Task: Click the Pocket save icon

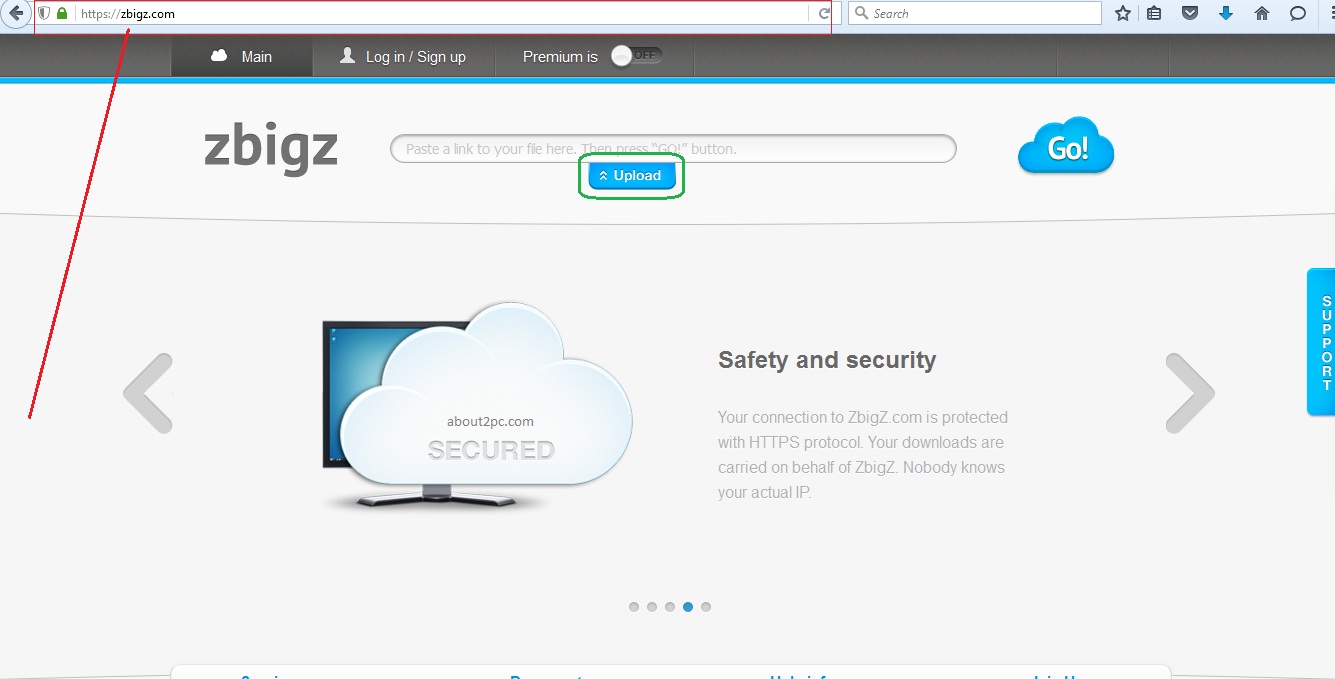Action: click(1190, 14)
